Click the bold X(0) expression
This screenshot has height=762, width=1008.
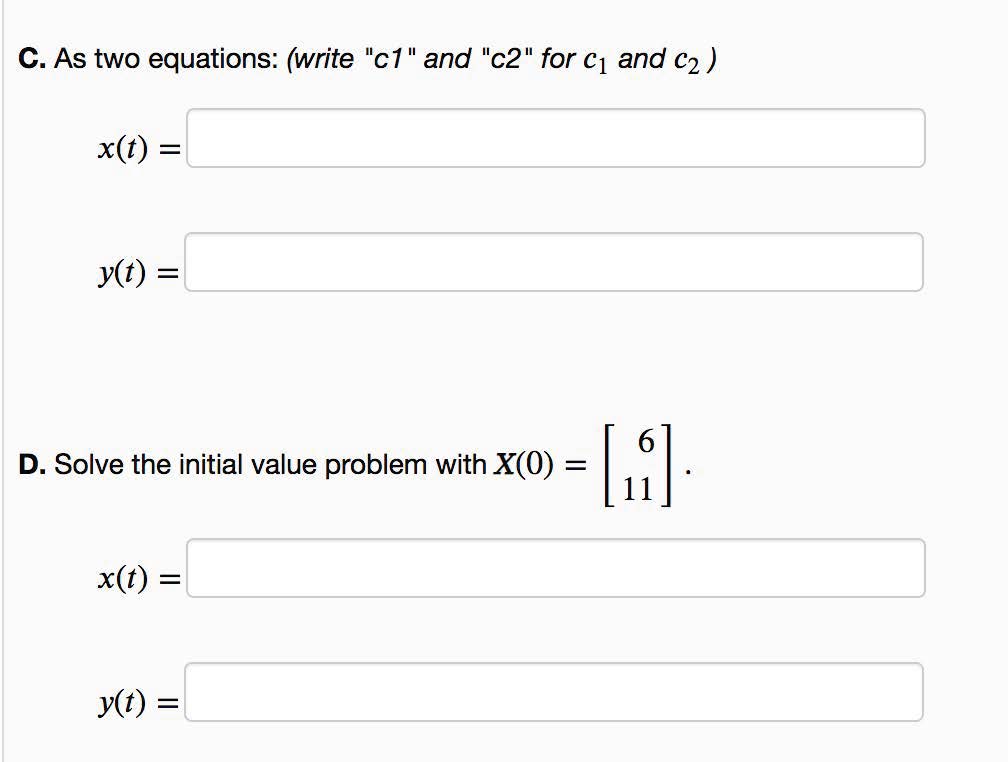point(522,465)
